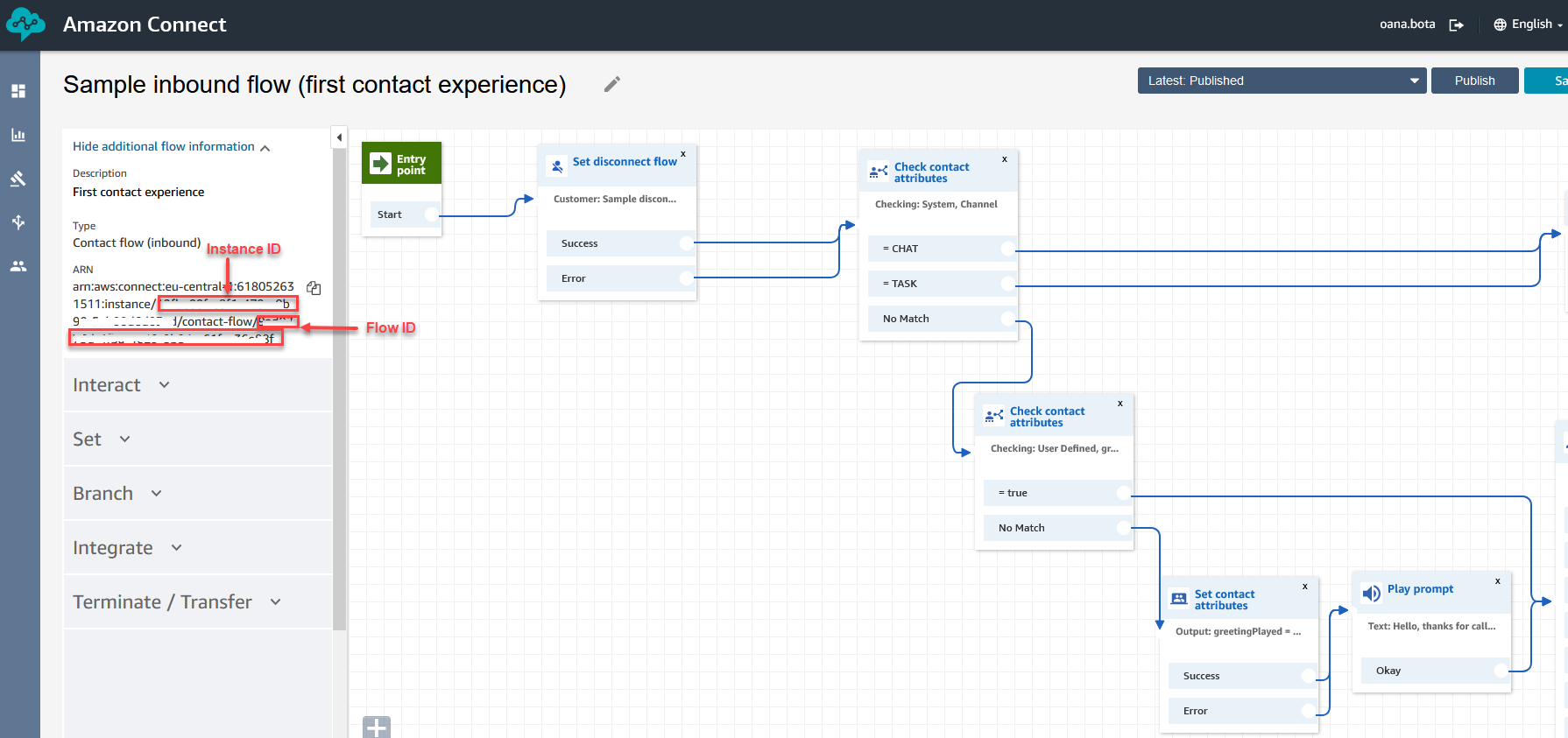Click the Contact flow (inbound) type text
The image size is (1568, 738).
click(x=137, y=243)
